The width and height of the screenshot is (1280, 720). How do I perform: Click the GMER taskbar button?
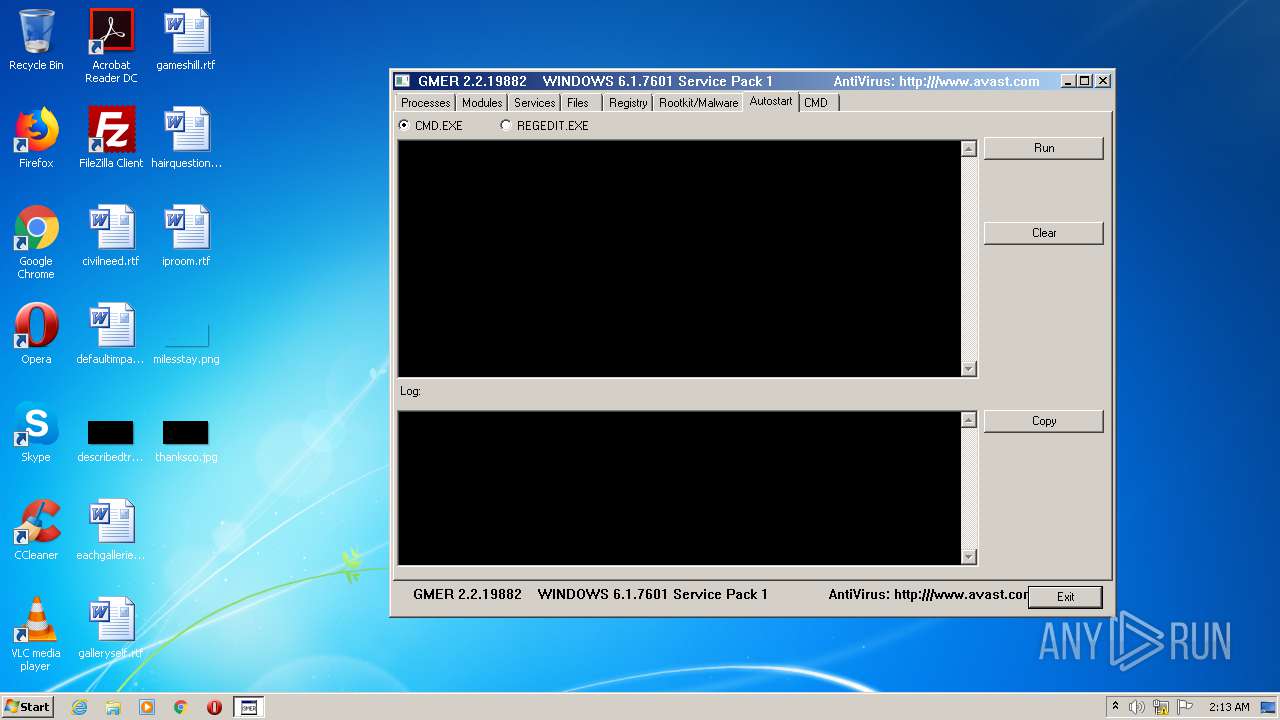[249, 707]
